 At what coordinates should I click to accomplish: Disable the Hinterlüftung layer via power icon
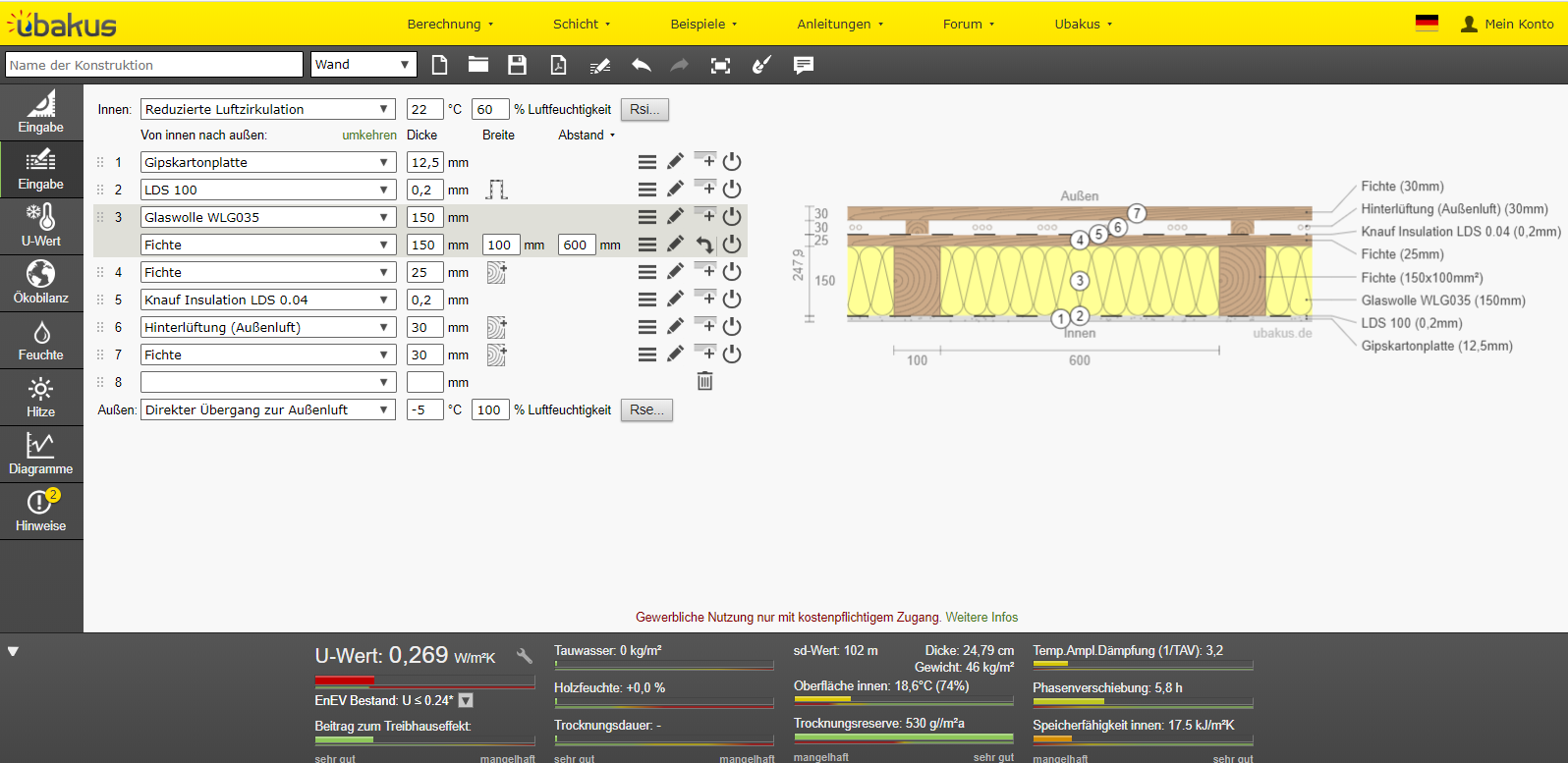[x=732, y=327]
